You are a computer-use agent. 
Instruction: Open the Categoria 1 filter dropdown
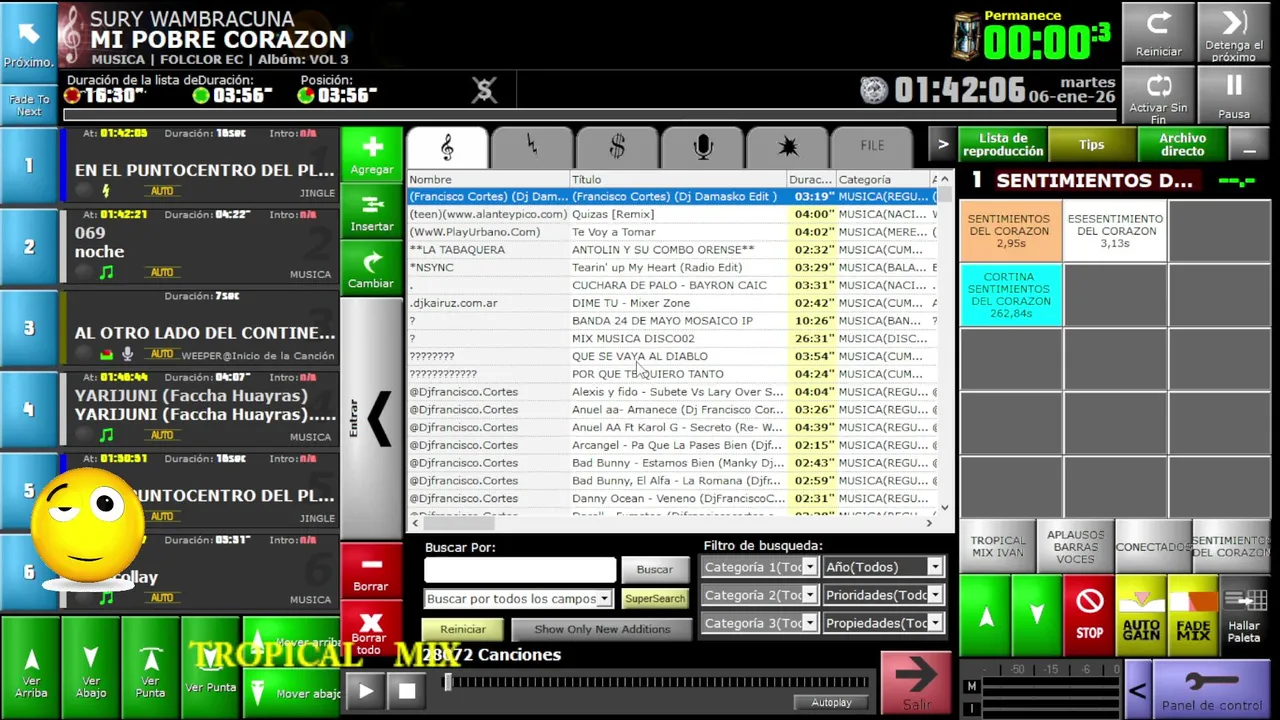(x=759, y=567)
